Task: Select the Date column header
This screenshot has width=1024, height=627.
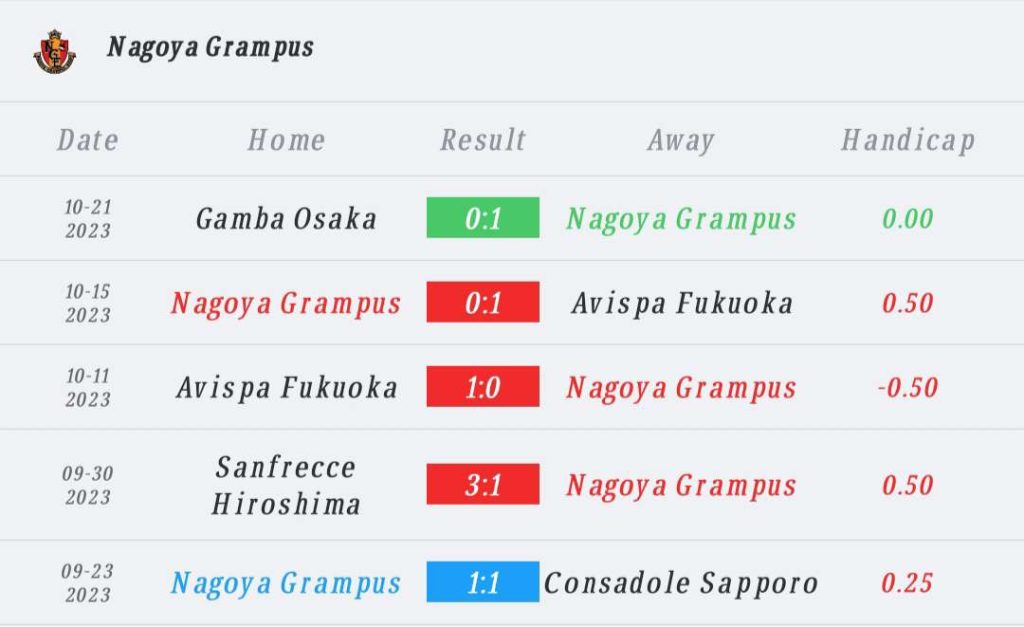Action: [88, 140]
